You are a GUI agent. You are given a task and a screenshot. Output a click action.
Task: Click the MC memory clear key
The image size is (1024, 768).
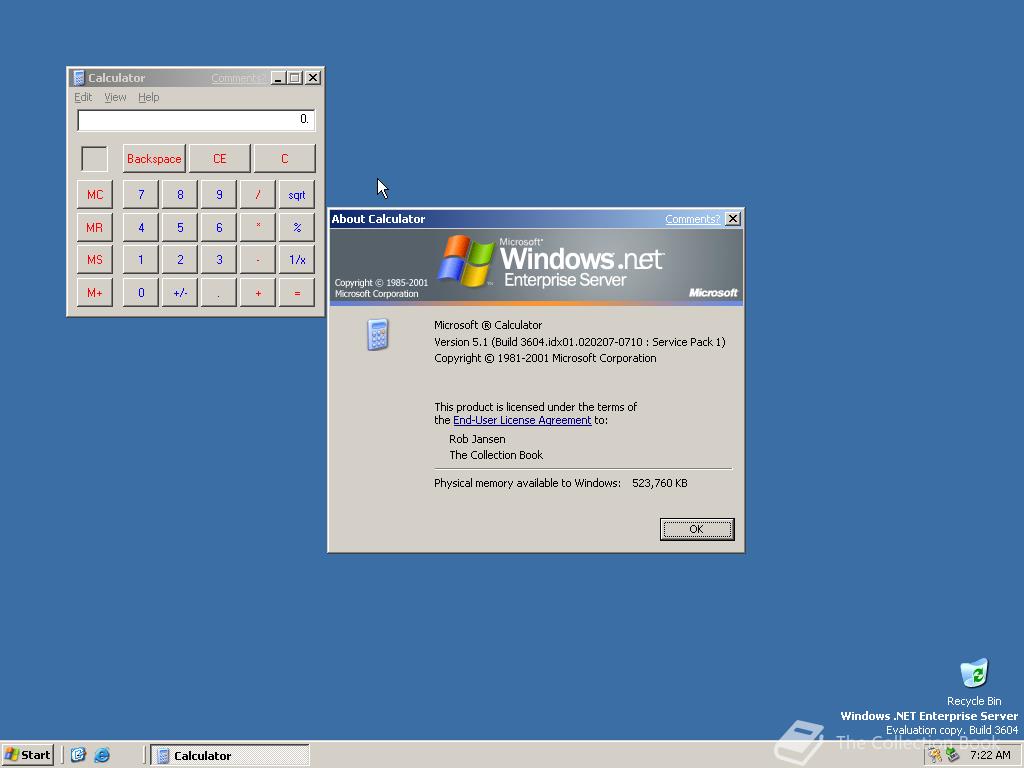pyautogui.click(x=95, y=195)
